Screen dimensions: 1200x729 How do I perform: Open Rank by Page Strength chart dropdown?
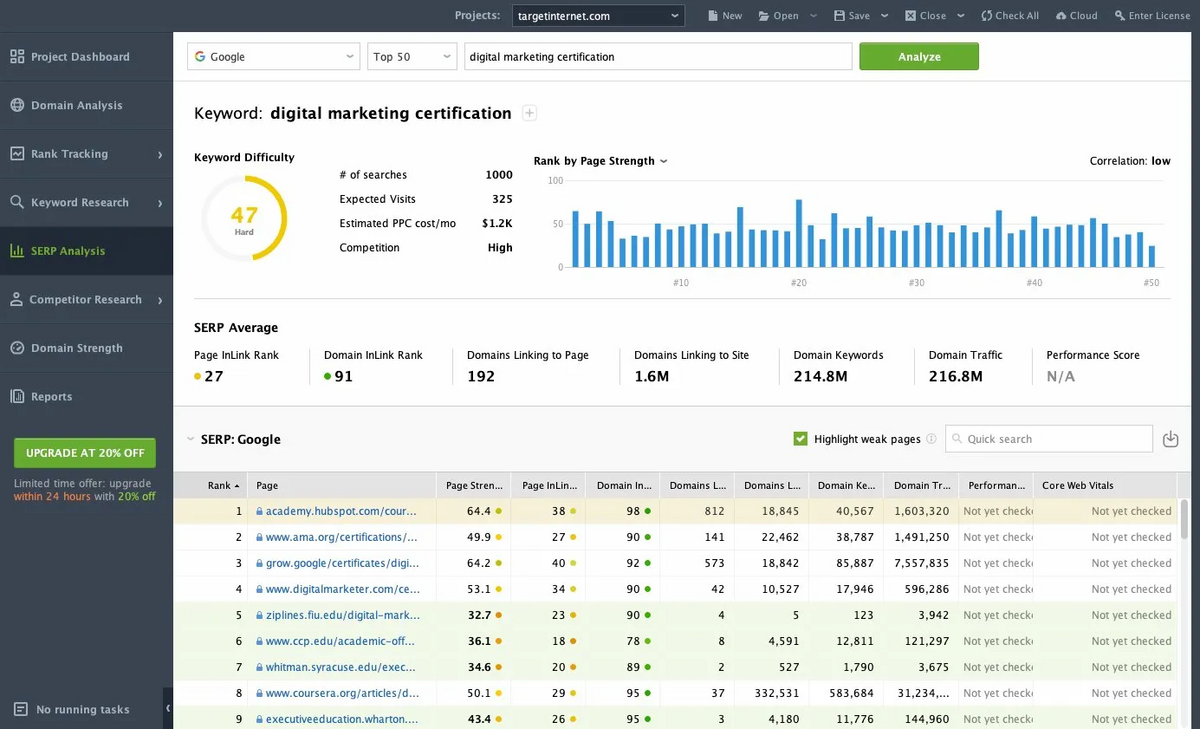(x=600, y=161)
